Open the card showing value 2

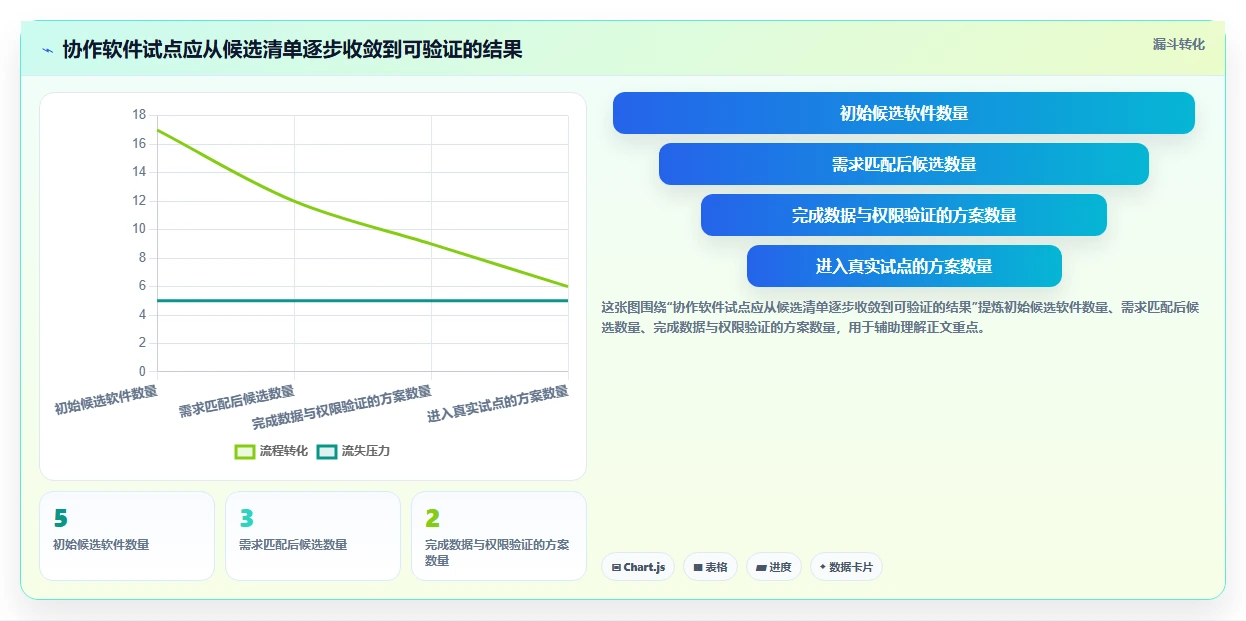[499, 536]
